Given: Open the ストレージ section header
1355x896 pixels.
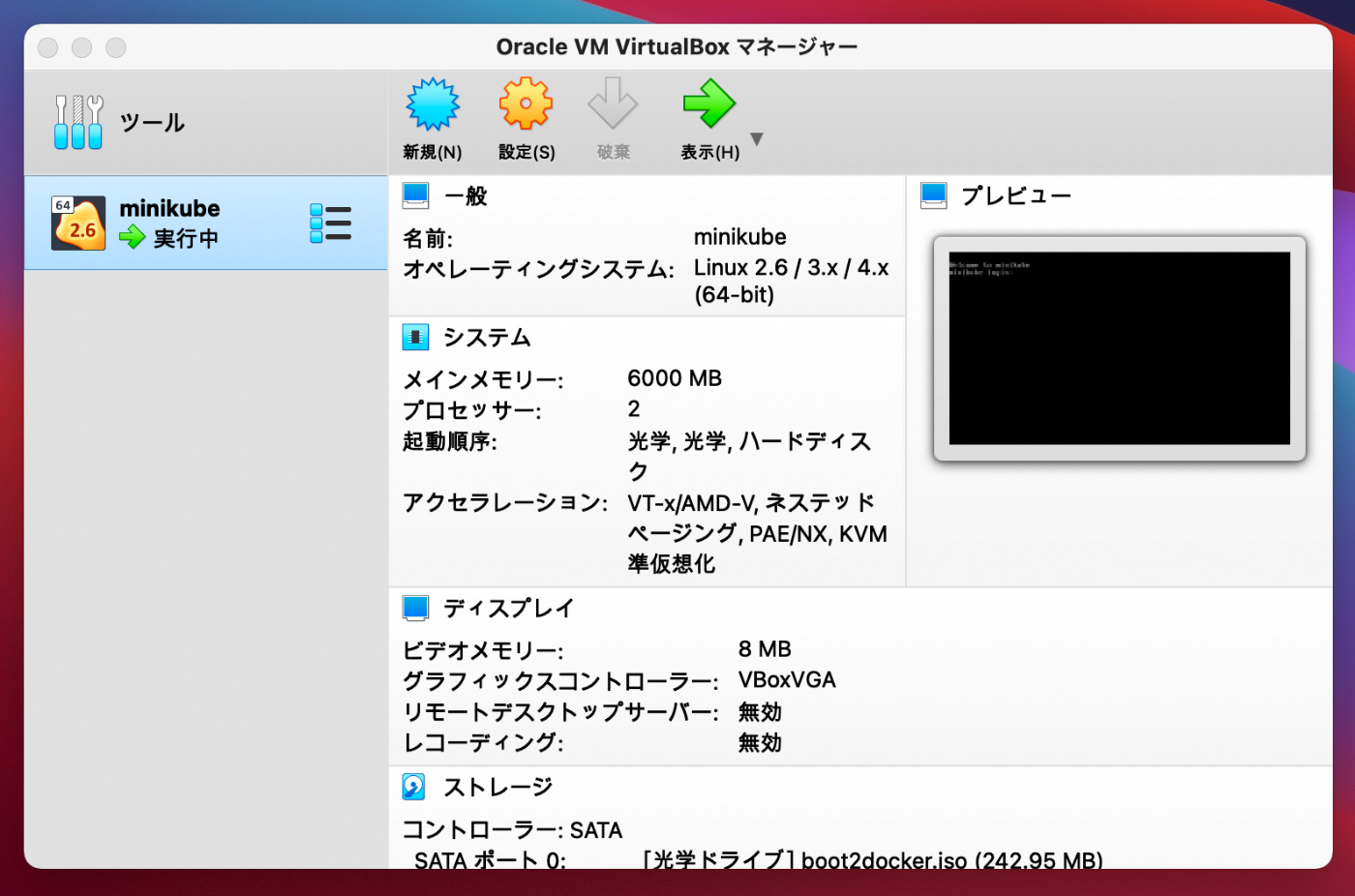Looking at the screenshot, I should click(x=497, y=787).
